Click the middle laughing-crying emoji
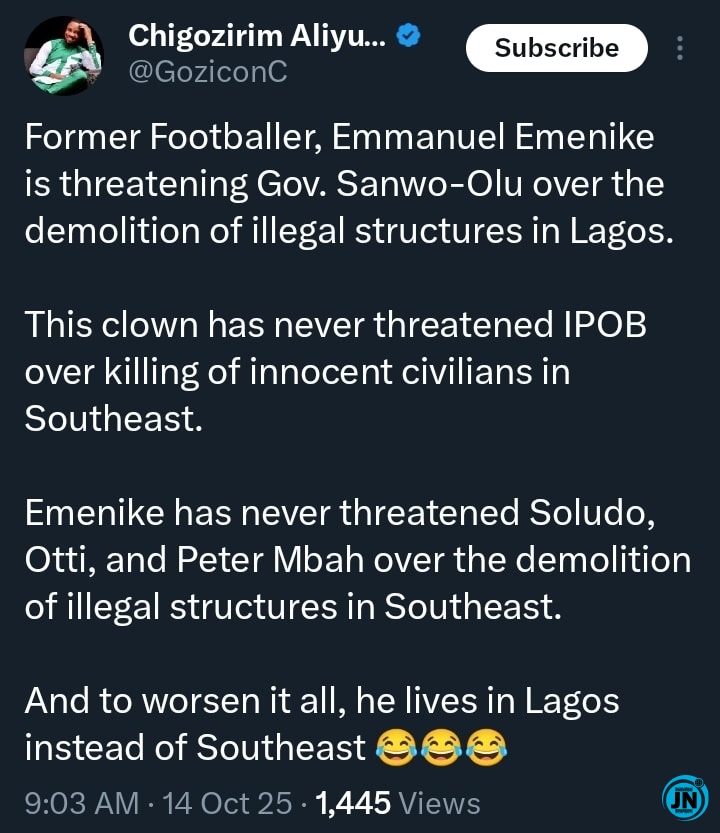Image resolution: width=720 pixels, height=833 pixels. click(x=441, y=748)
